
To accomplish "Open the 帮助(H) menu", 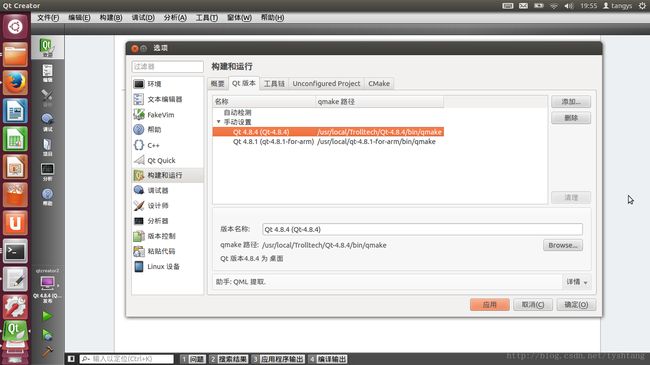I will [x=272, y=18].
